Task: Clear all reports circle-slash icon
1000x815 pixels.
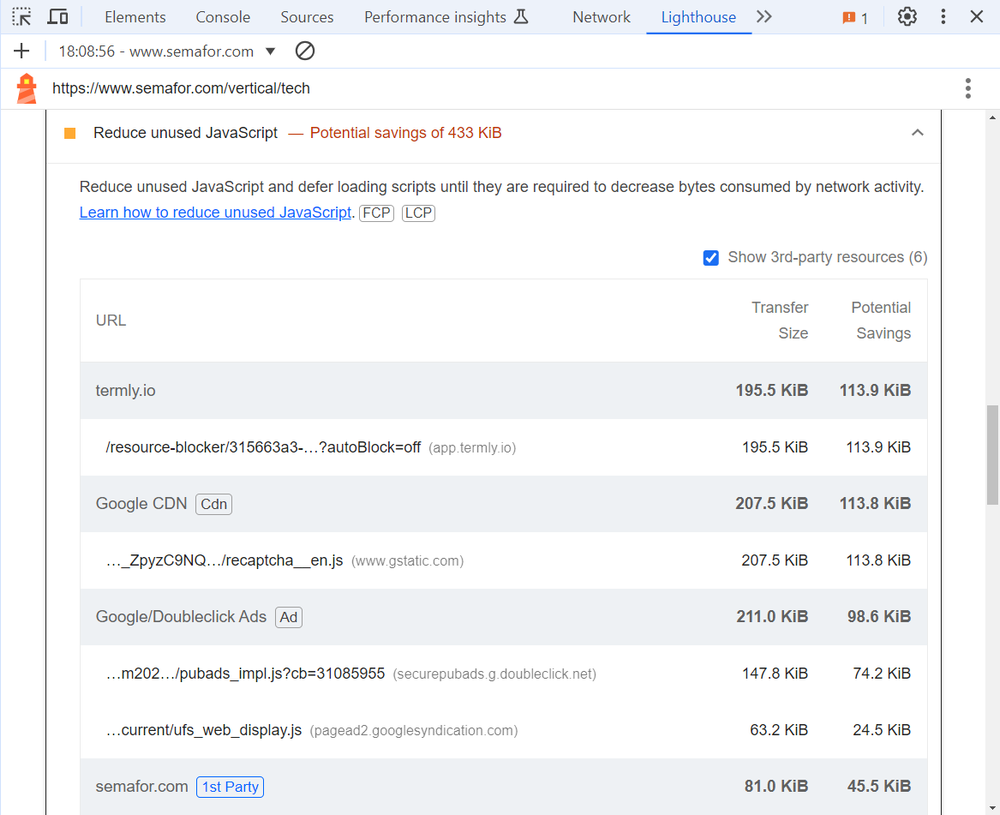Action: click(305, 51)
